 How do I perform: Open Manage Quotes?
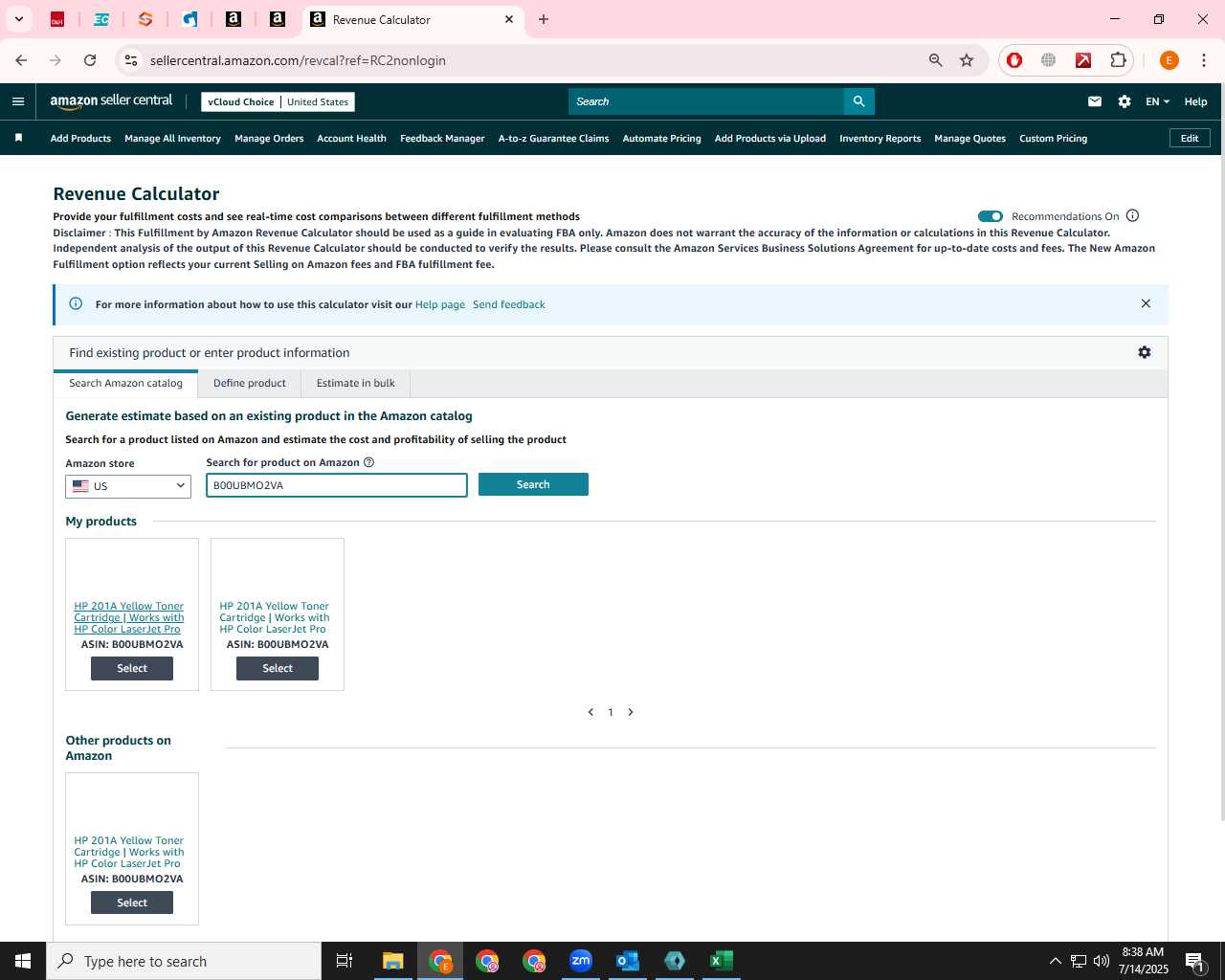(x=969, y=138)
